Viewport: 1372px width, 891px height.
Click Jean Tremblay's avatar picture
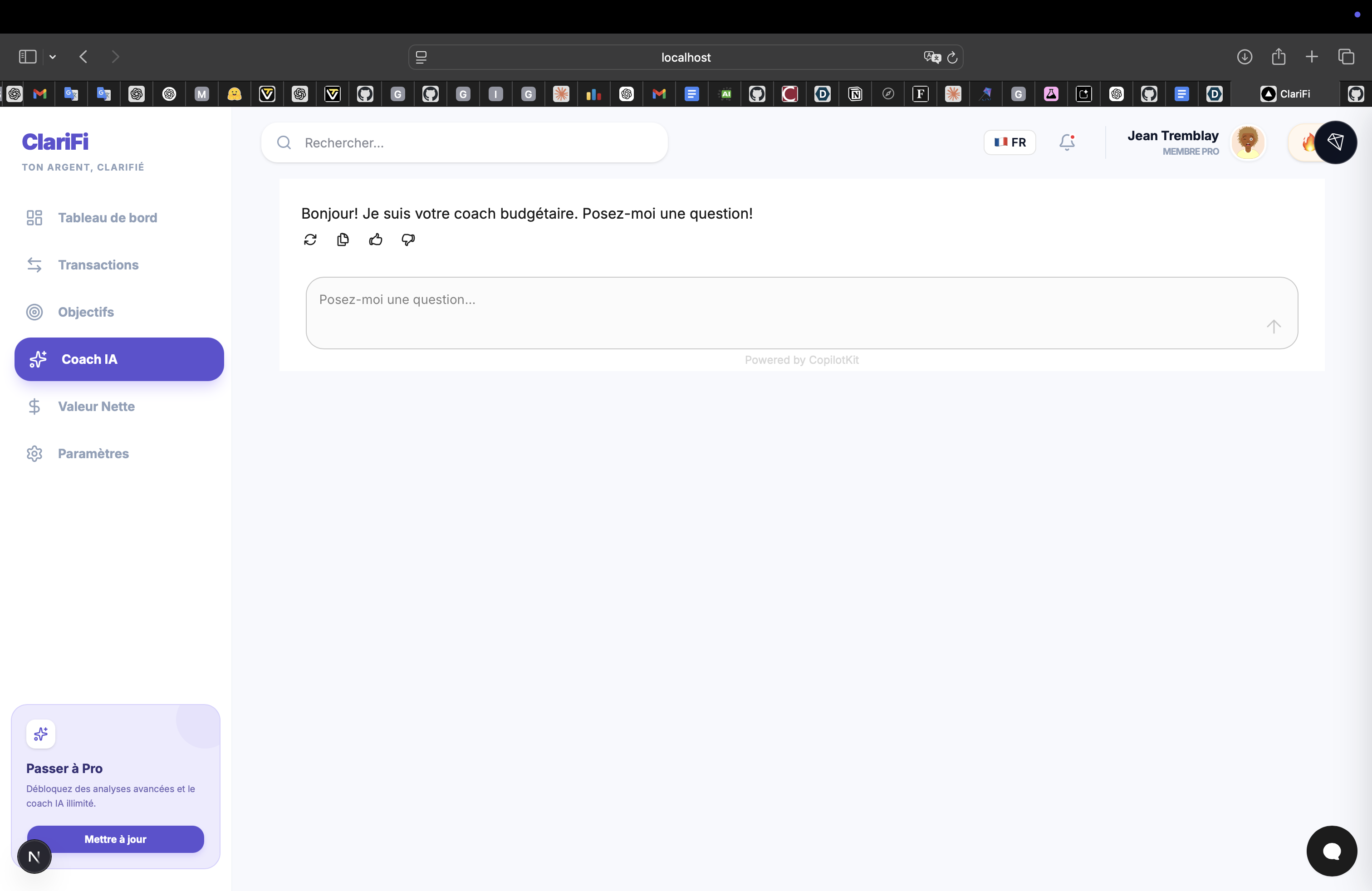[1248, 142]
